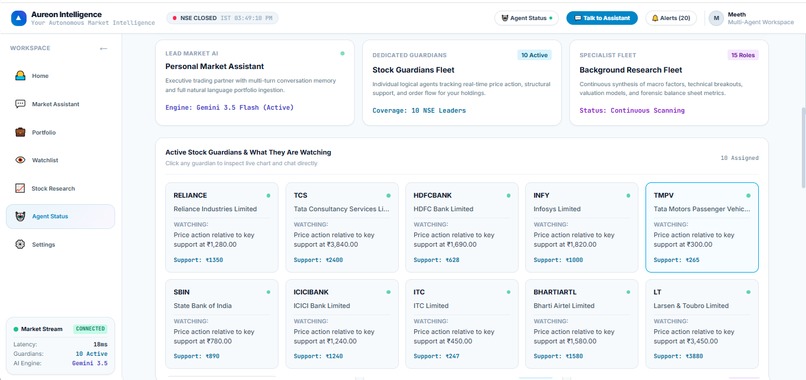Click the agent face icon in the header Agent Status
The image size is (806, 380).
pos(505,18)
